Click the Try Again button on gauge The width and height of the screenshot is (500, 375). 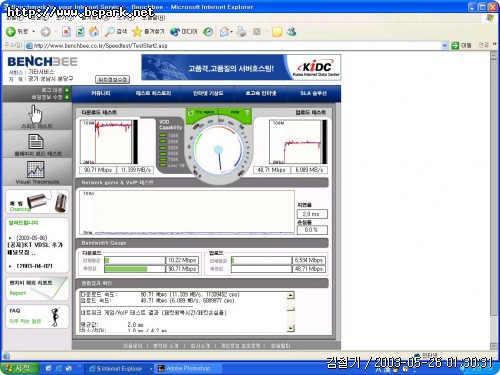pos(202,112)
